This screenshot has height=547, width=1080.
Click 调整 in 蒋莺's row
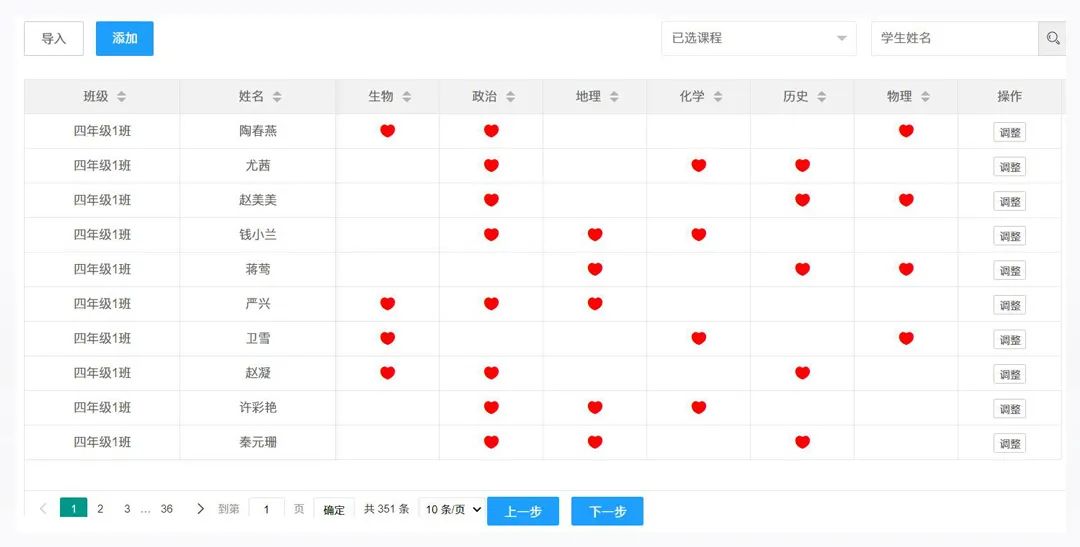(x=1010, y=270)
